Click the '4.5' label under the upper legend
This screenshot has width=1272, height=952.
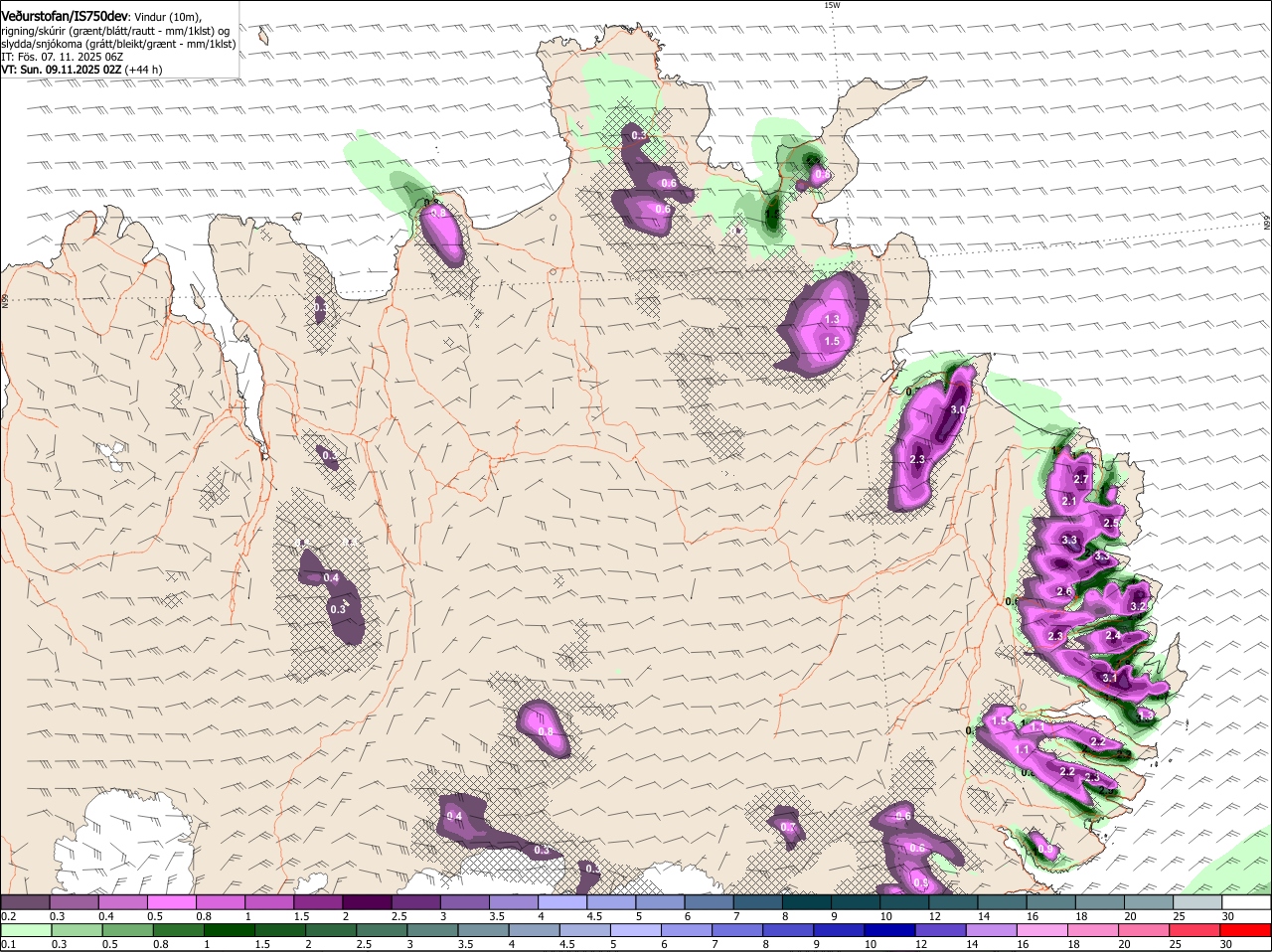coord(595,916)
